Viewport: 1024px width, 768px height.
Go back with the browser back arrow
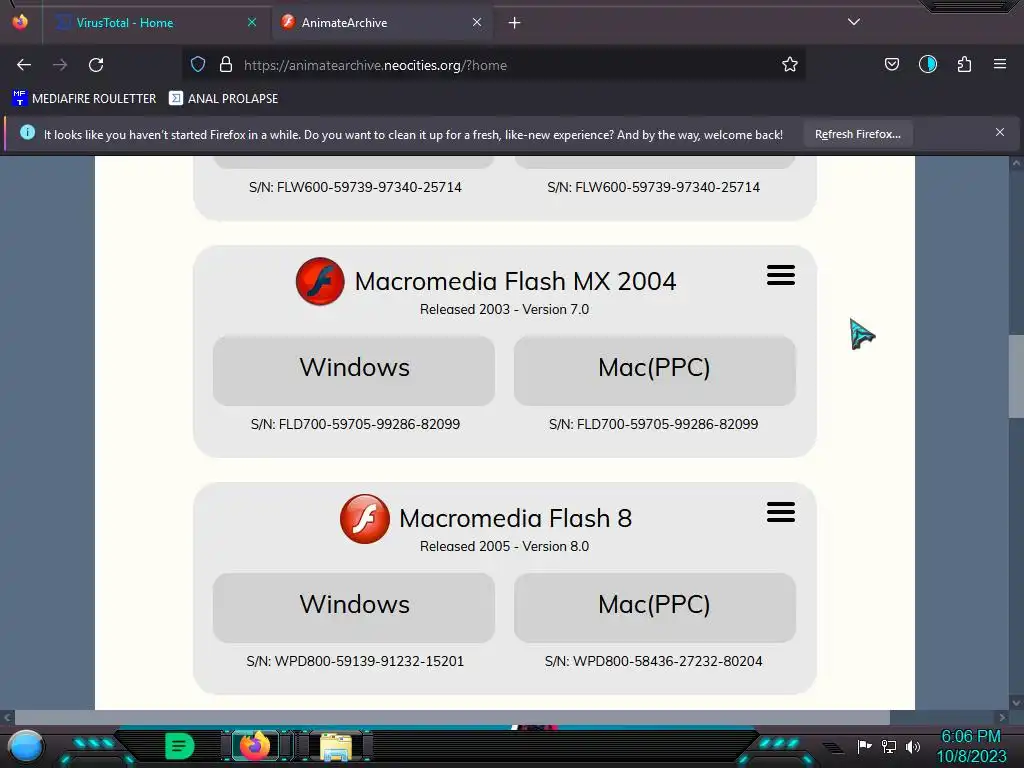(x=24, y=65)
